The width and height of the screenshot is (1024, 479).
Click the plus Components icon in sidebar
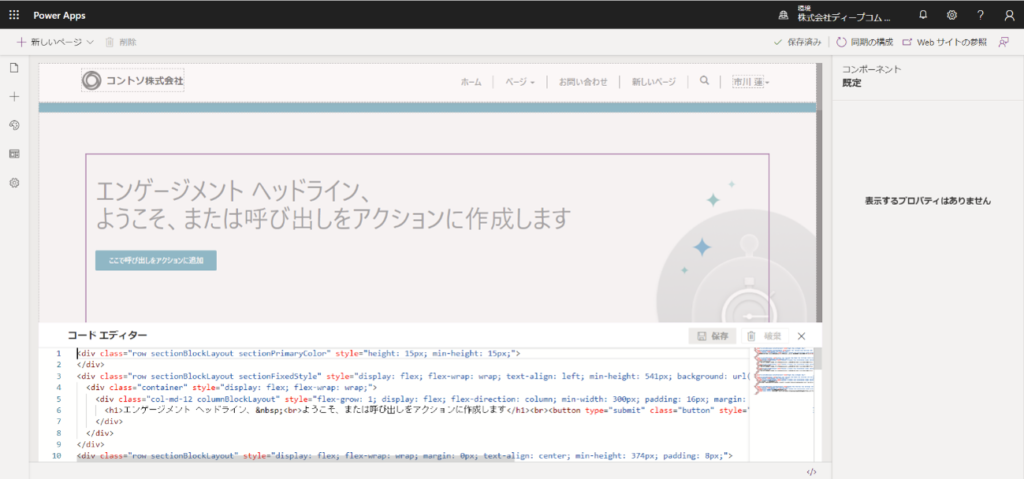pos(14,96)
